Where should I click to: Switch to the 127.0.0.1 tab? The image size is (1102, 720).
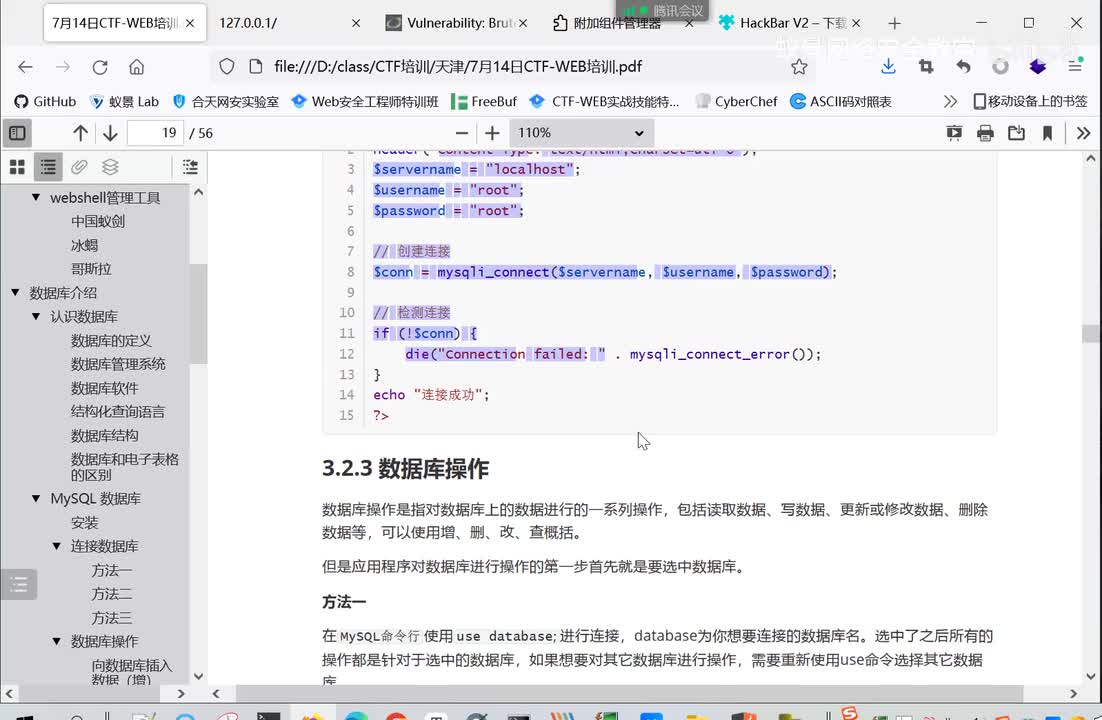[290, 23]
